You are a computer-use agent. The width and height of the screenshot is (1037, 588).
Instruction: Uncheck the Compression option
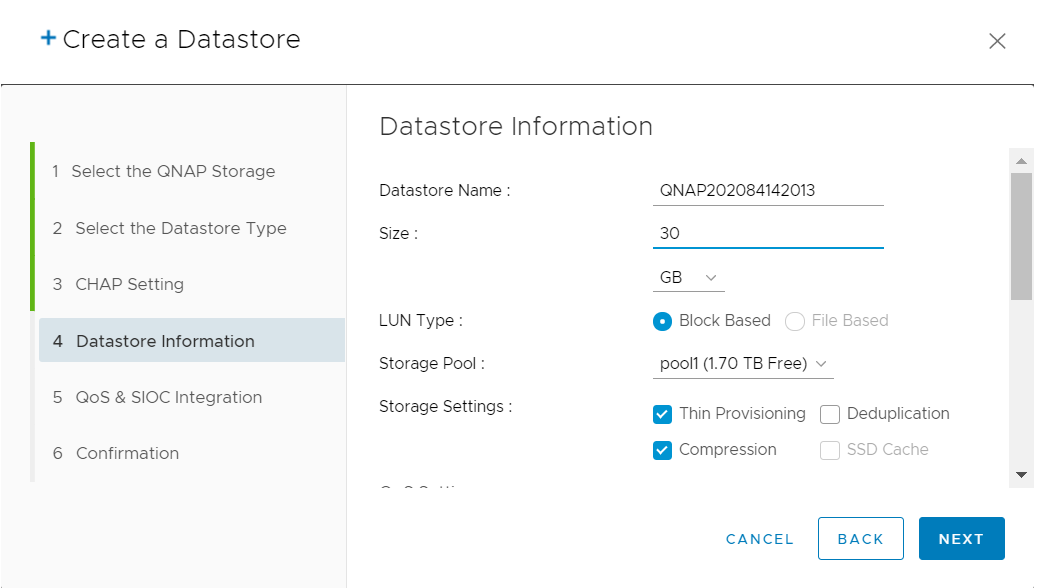pos(661,450)
